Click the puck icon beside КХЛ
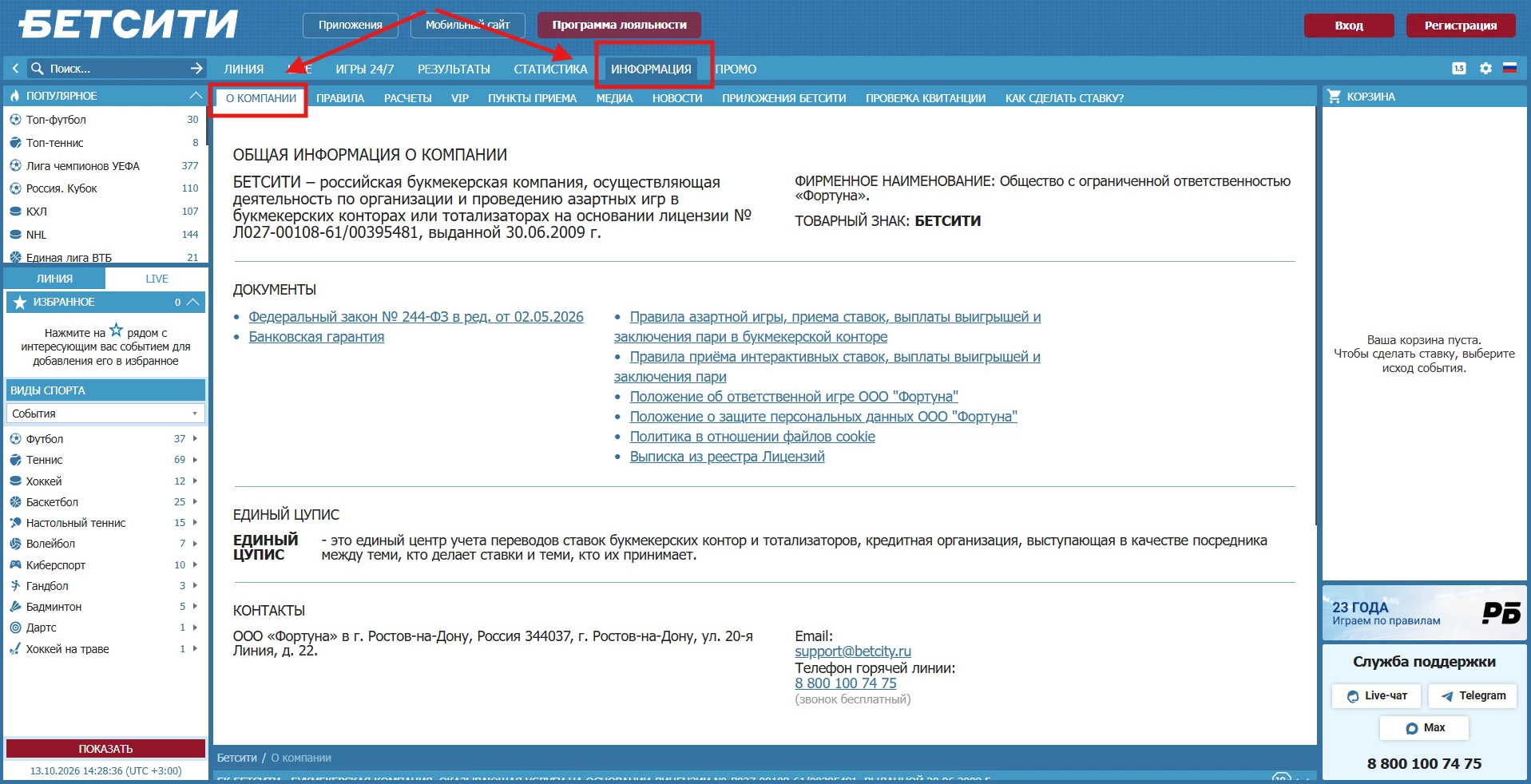 pos(15,212)
